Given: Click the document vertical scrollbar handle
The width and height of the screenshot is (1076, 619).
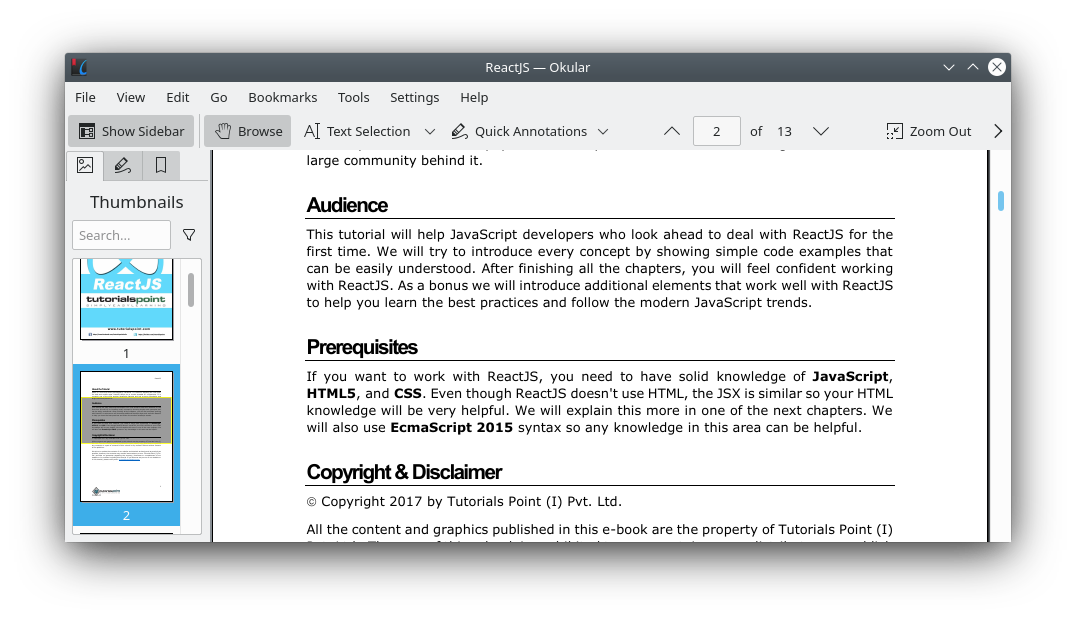Looking at the screenshot, I should [1001, 201].
